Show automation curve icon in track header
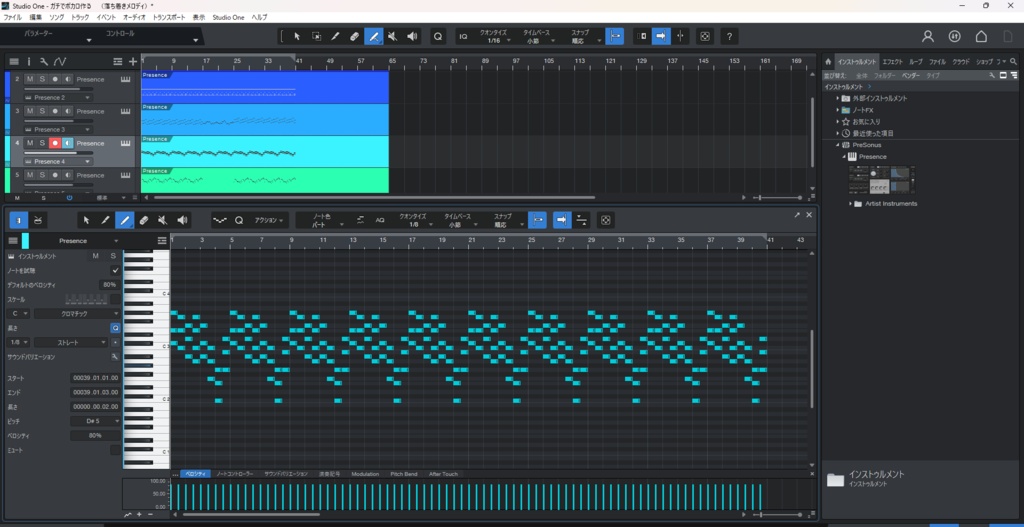The height and width of the screenshot is (527, 1024). (60, 61)
